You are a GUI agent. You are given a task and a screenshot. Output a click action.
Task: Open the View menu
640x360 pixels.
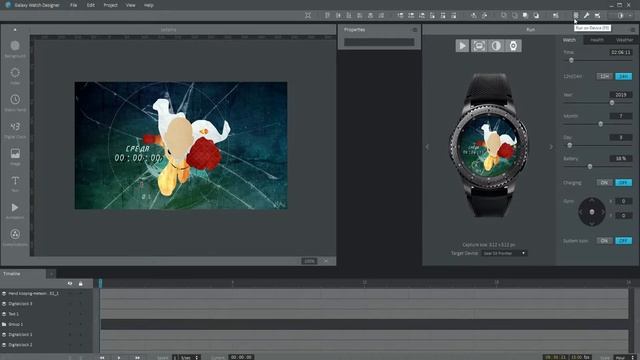tap(130, 5)
